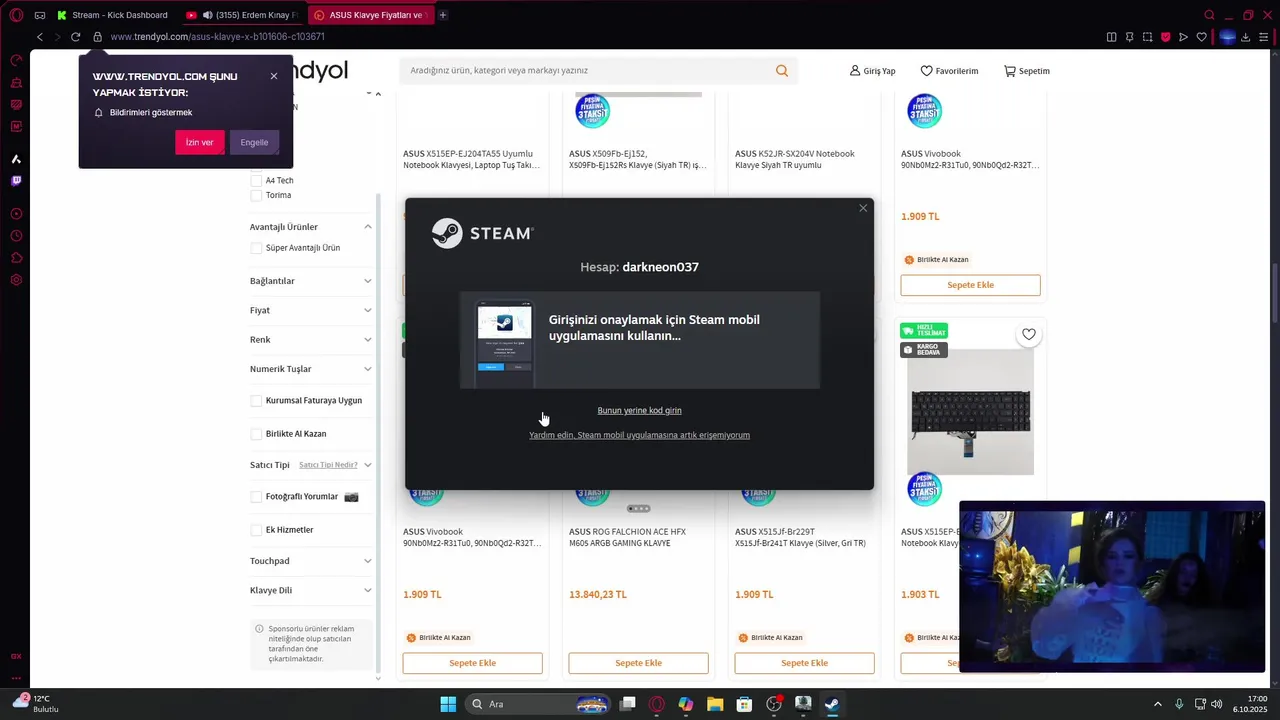Open the Opera split screen icon

coord(1111,37)
